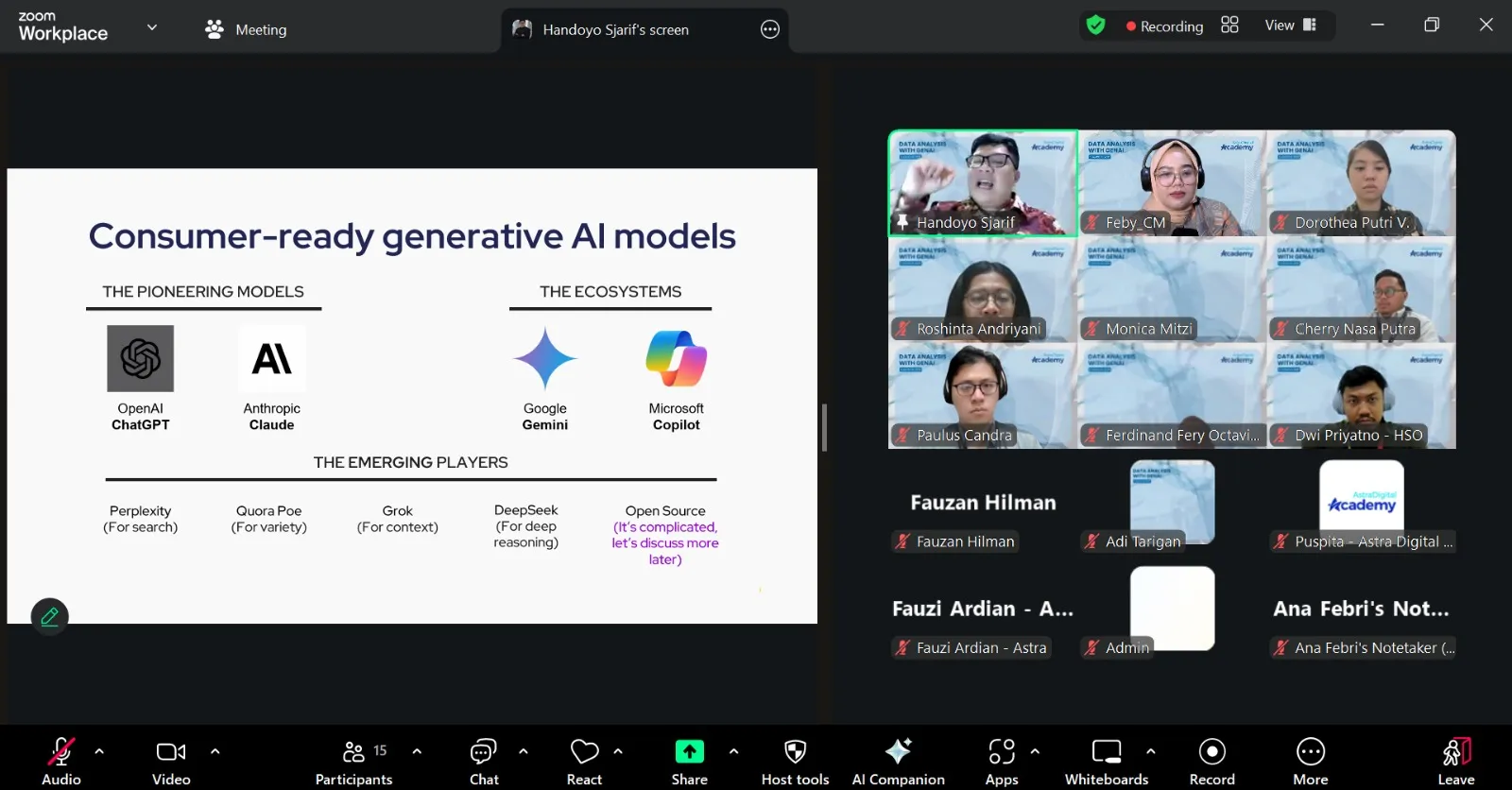This screenshot has height=790, width=1512.
Task: Click the Anthropic Claude logo on slide
Action: click(272, 358)
